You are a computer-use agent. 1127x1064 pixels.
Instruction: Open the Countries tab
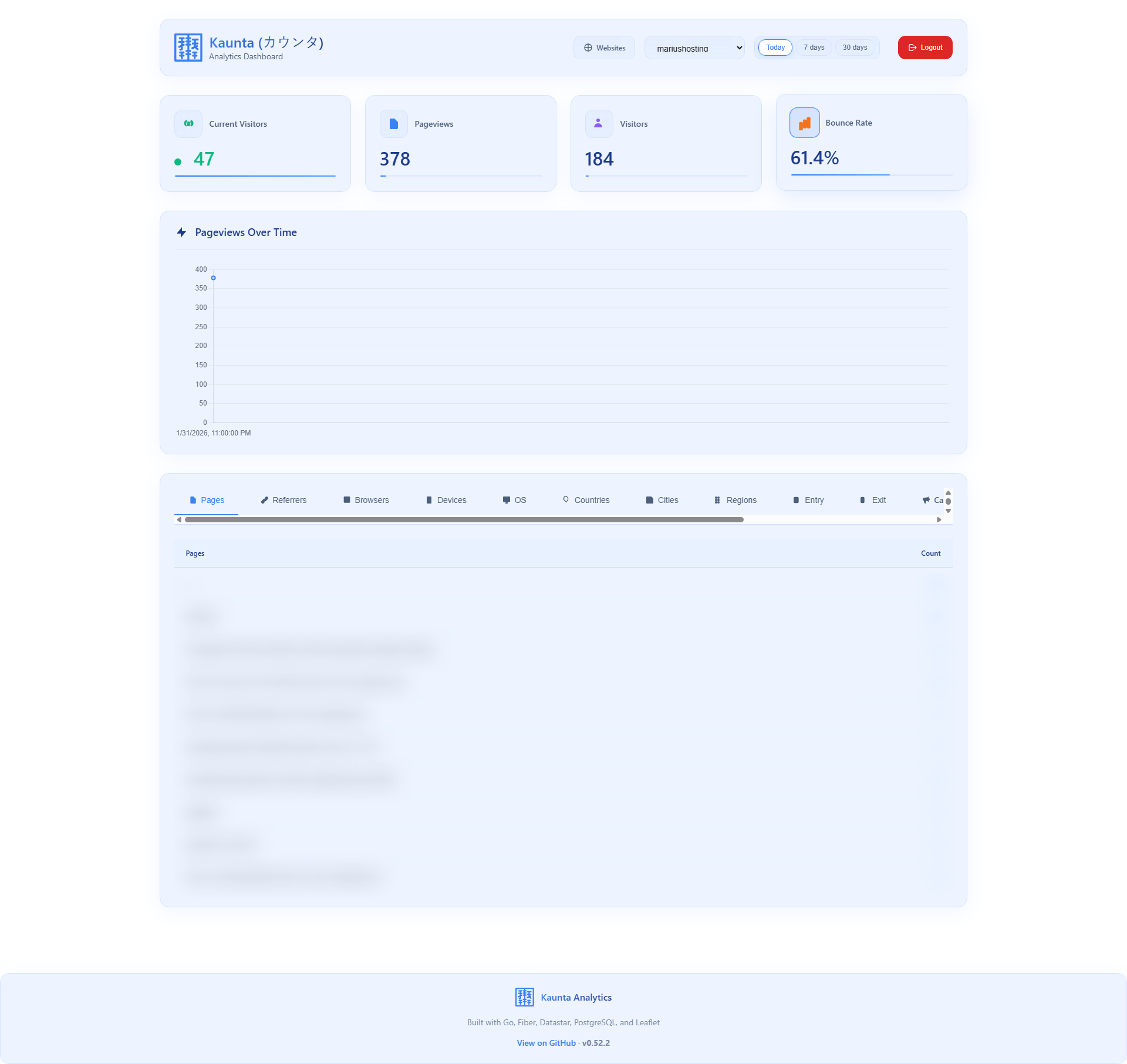pyautogui.click(x=591, y=499)
